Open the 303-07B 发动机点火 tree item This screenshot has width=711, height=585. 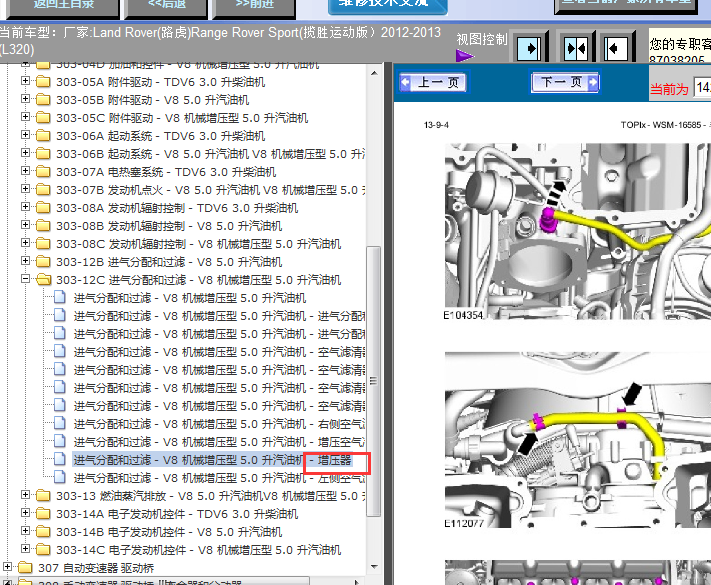210,190
